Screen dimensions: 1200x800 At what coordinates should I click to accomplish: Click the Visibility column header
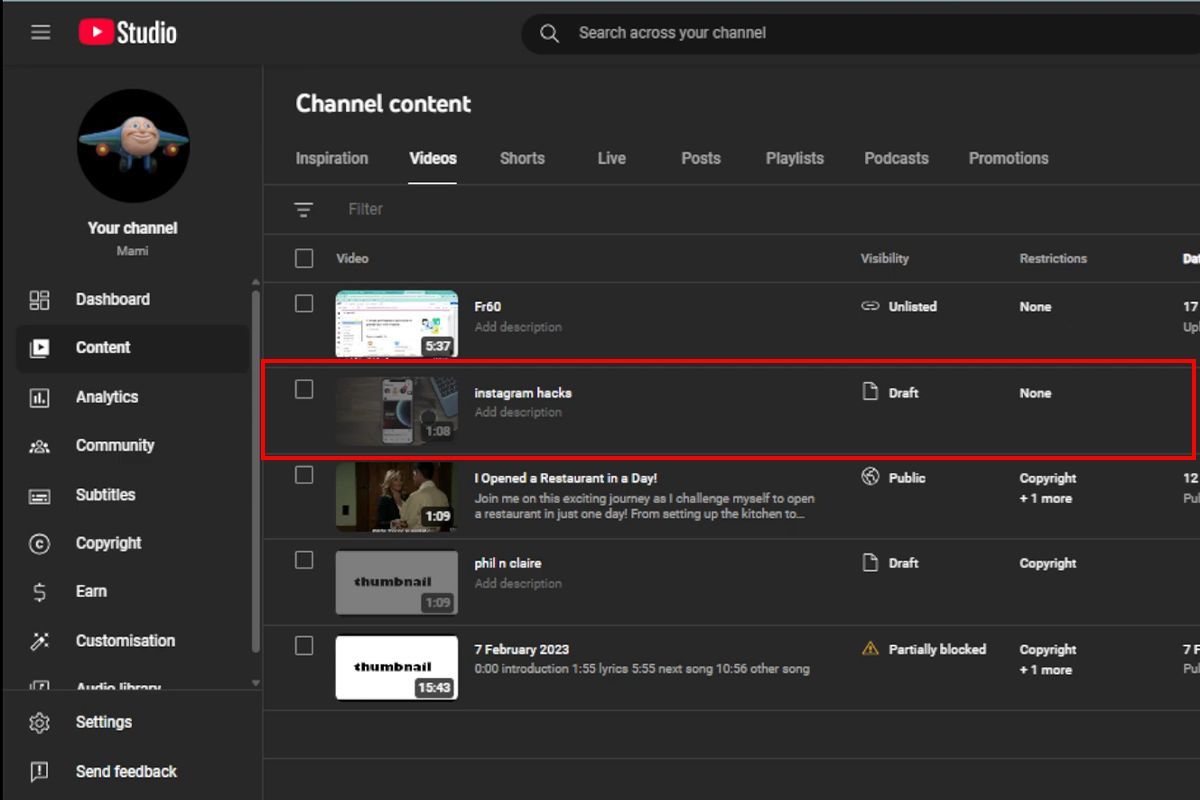tap(885, 258)
